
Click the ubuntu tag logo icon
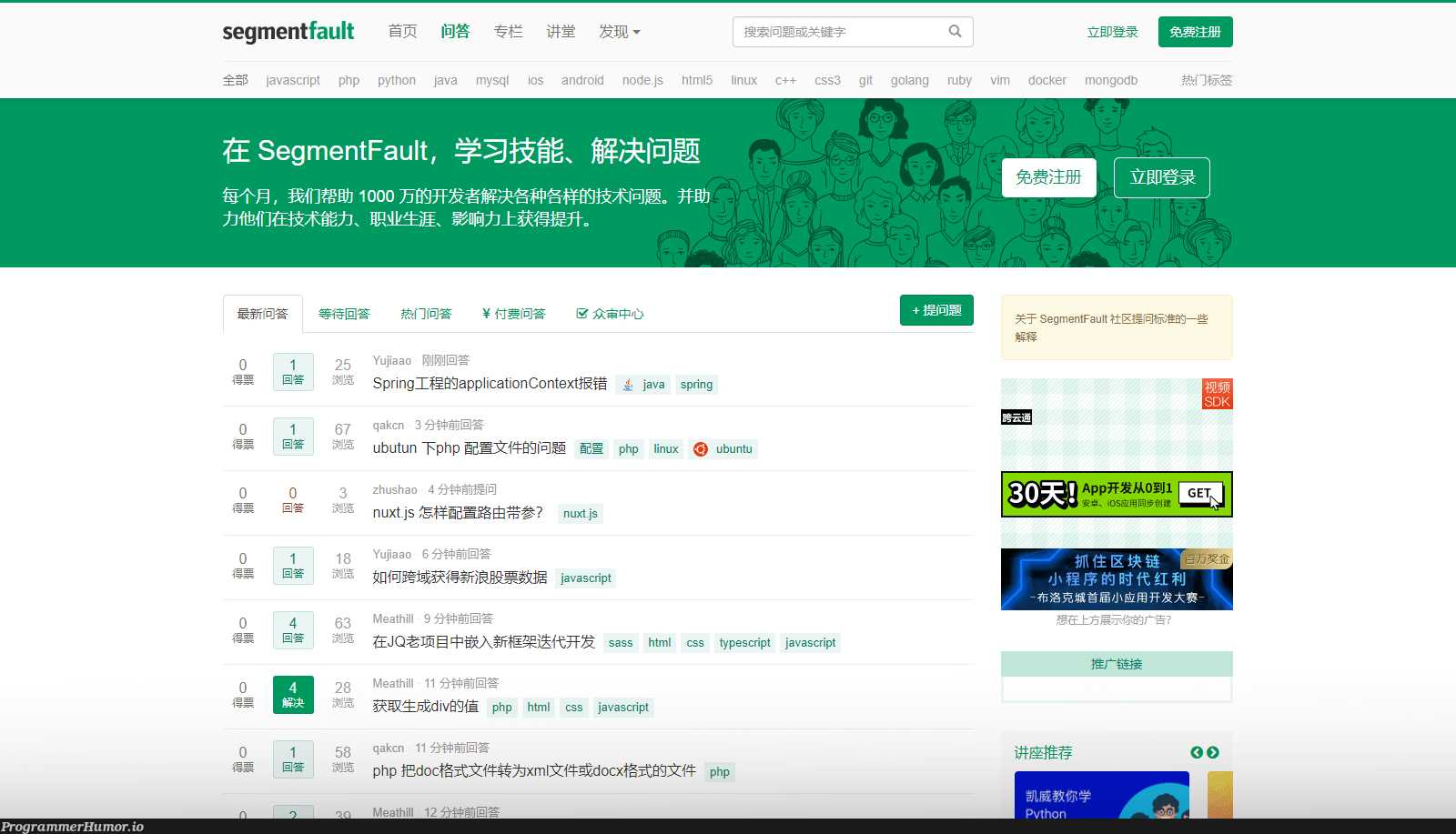point(701,449)
